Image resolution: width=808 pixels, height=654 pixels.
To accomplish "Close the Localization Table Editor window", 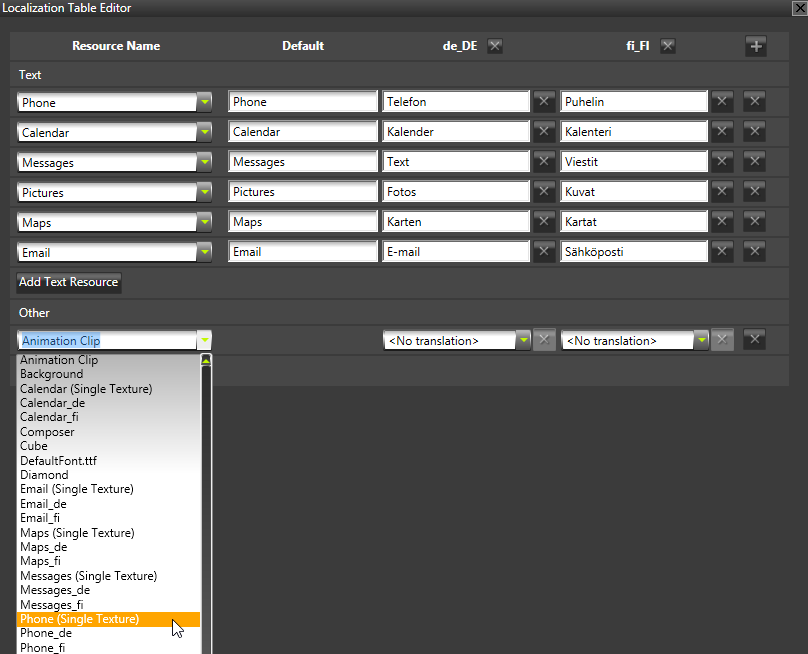I will [x=796, y=8].
